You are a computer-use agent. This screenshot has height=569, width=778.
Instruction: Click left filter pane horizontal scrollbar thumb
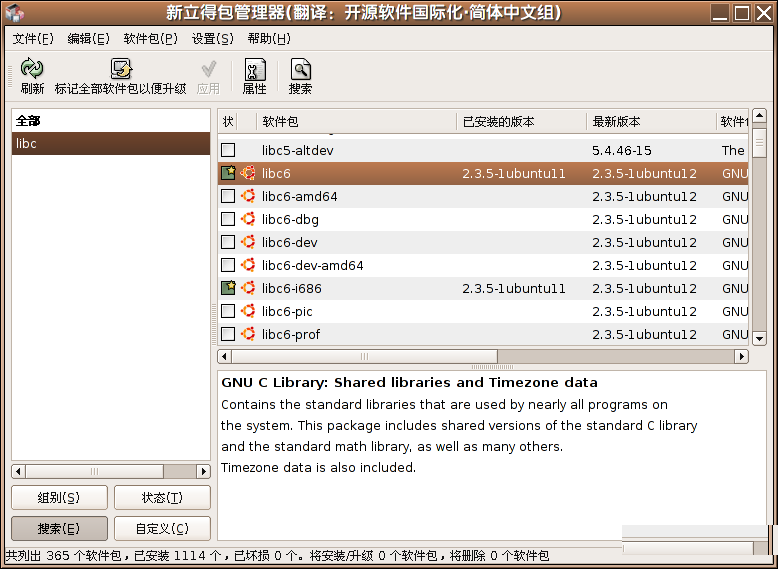click(x=94, y=471)
